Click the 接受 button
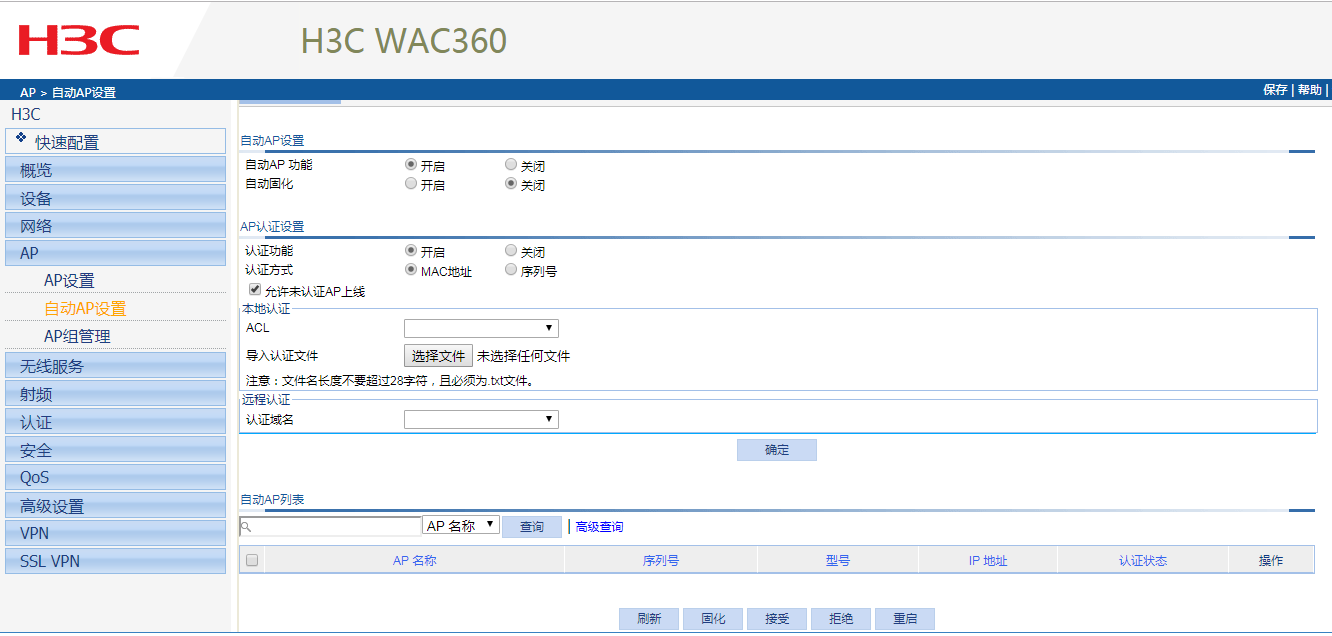The image size is (1332, 636). click(777, 619)
